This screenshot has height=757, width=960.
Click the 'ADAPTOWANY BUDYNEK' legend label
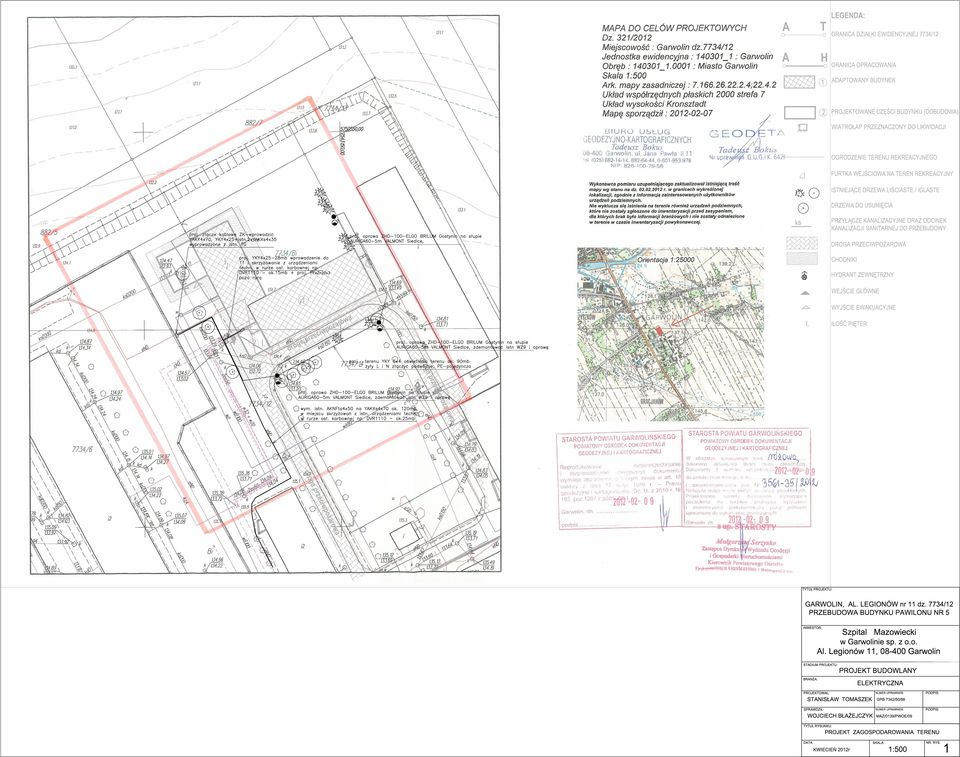click(863, 80)
